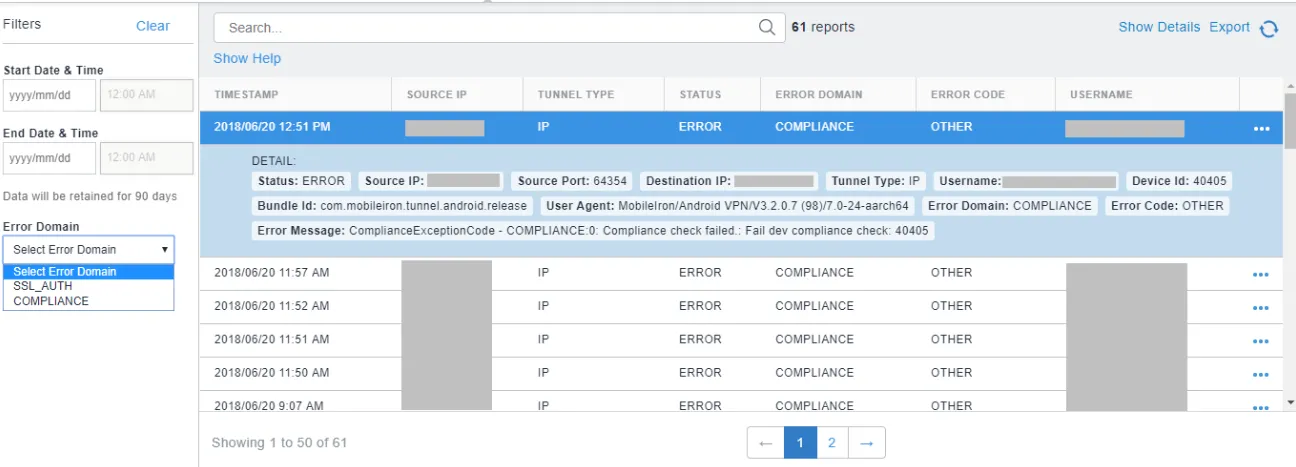1296x467 pixels.
Task: Click Show Details link
Action: (x=1159, y=27)
